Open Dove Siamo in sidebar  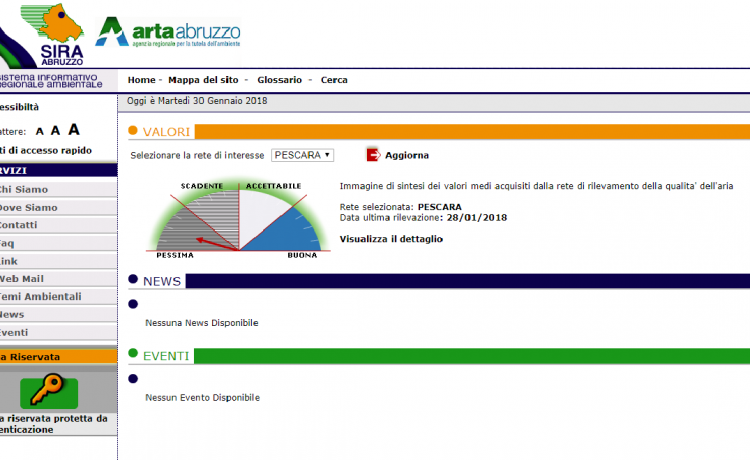pyautogui.click(x=28, y=207)
